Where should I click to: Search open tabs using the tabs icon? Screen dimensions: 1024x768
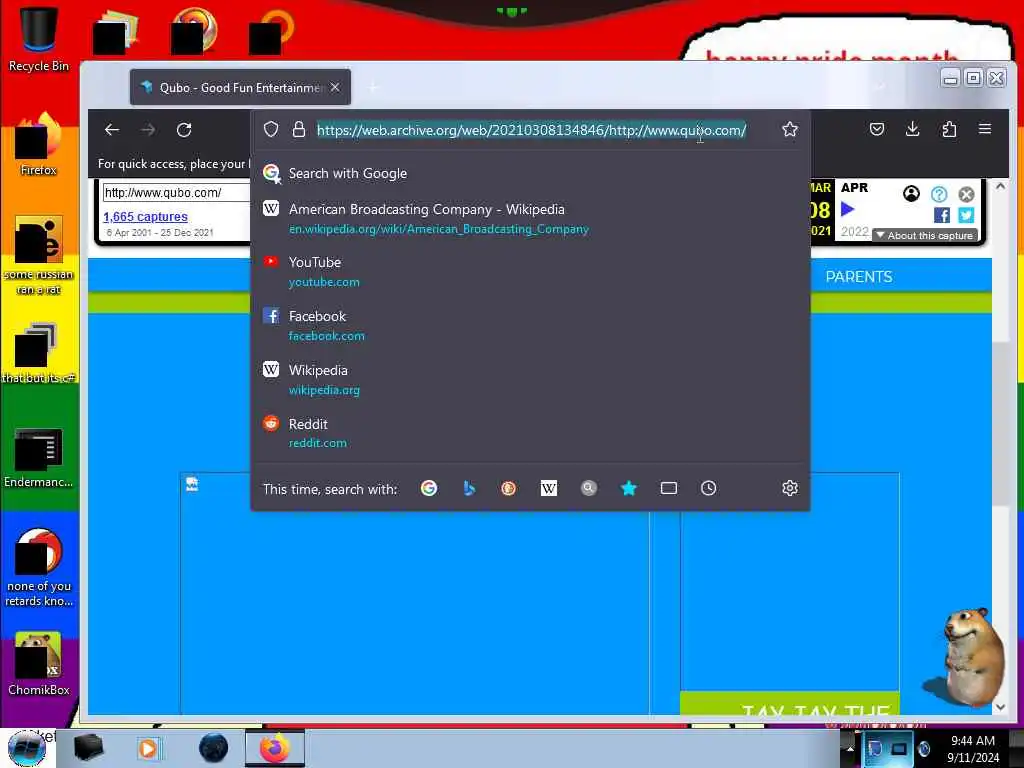(x=669, y=488)
